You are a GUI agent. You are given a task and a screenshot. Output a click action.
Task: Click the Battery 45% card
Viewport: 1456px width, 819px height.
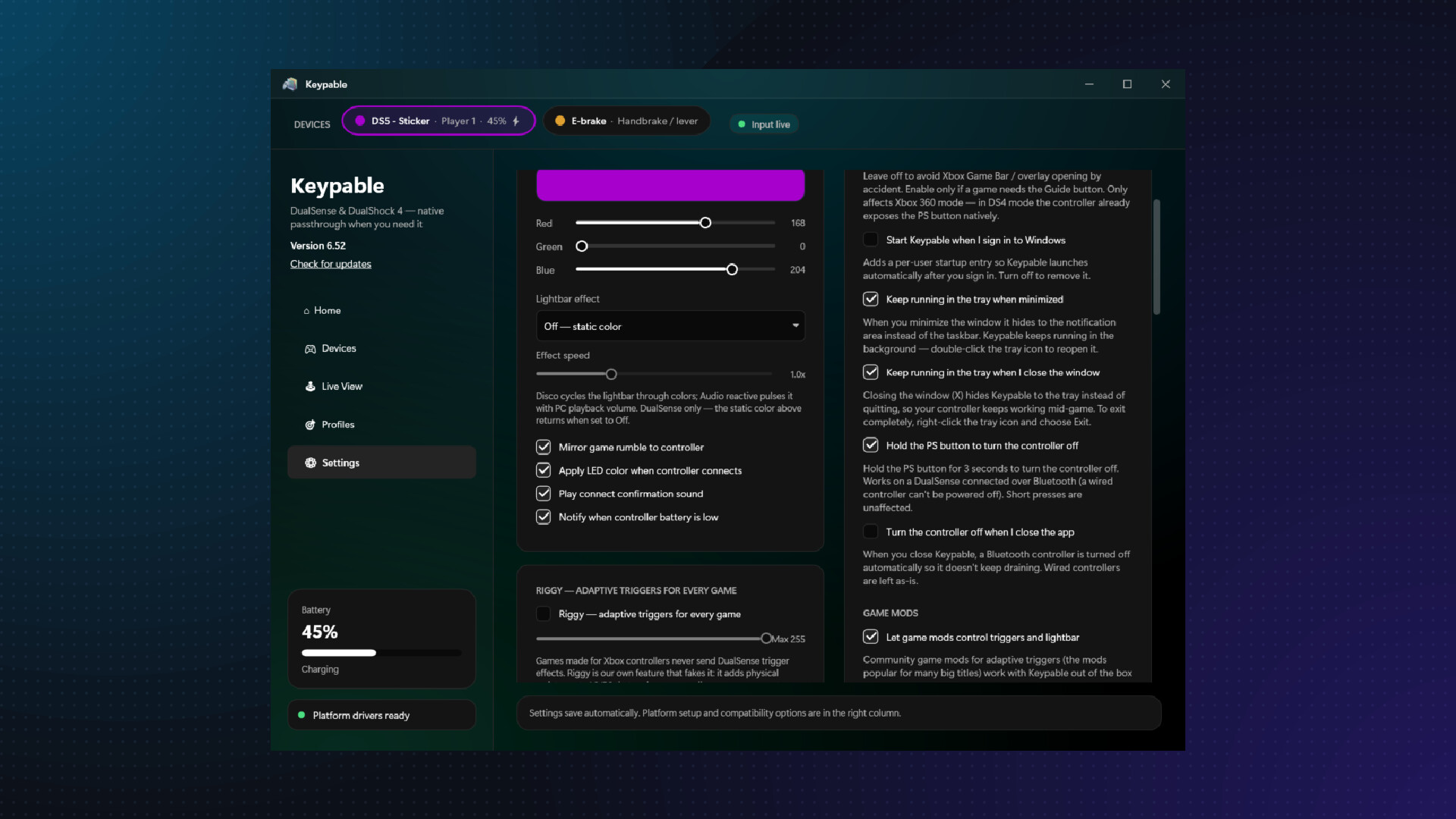[x=381, y=639]
